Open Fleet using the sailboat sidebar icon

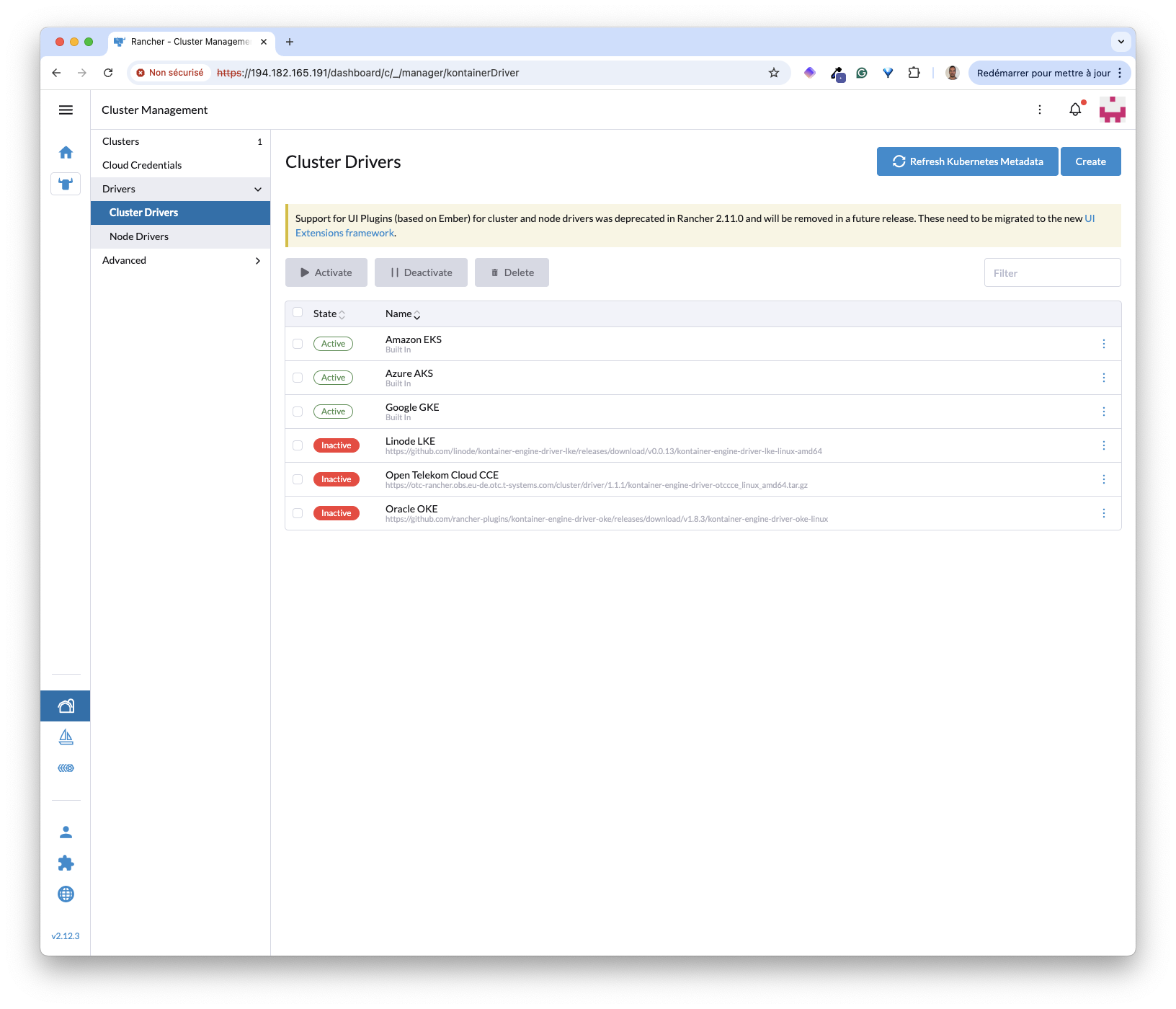click(x=66, y=737)
